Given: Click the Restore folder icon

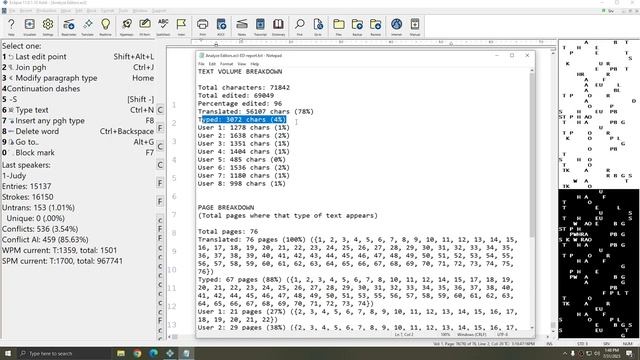Looking at the screenshot, I should [x=376, y=27].
